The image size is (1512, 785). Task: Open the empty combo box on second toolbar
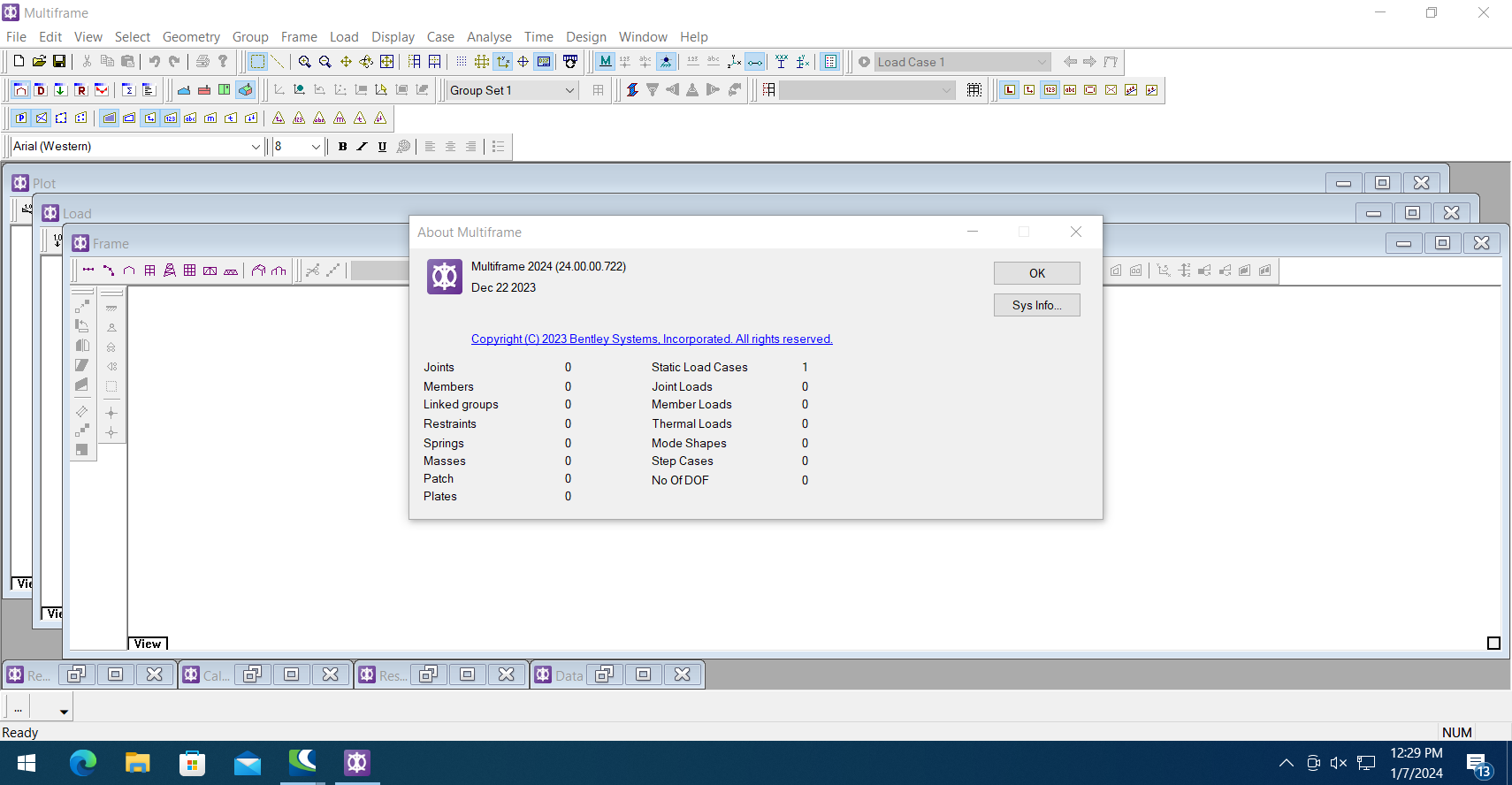tap(946, 90)
